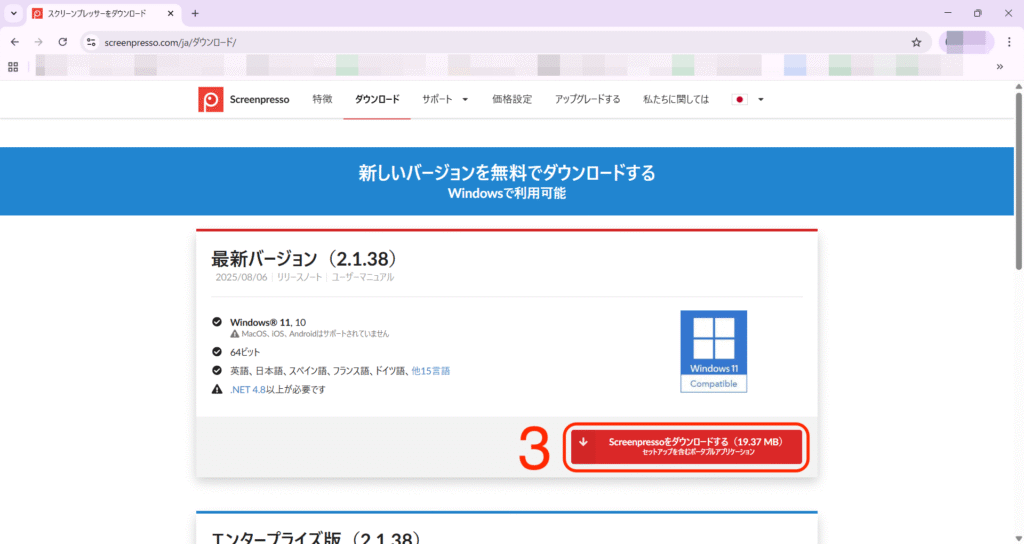Image resolution: width=1024 pixels, height=544 pixels.
Task: Bookmark this page with star icon
Action: point(916,42)
